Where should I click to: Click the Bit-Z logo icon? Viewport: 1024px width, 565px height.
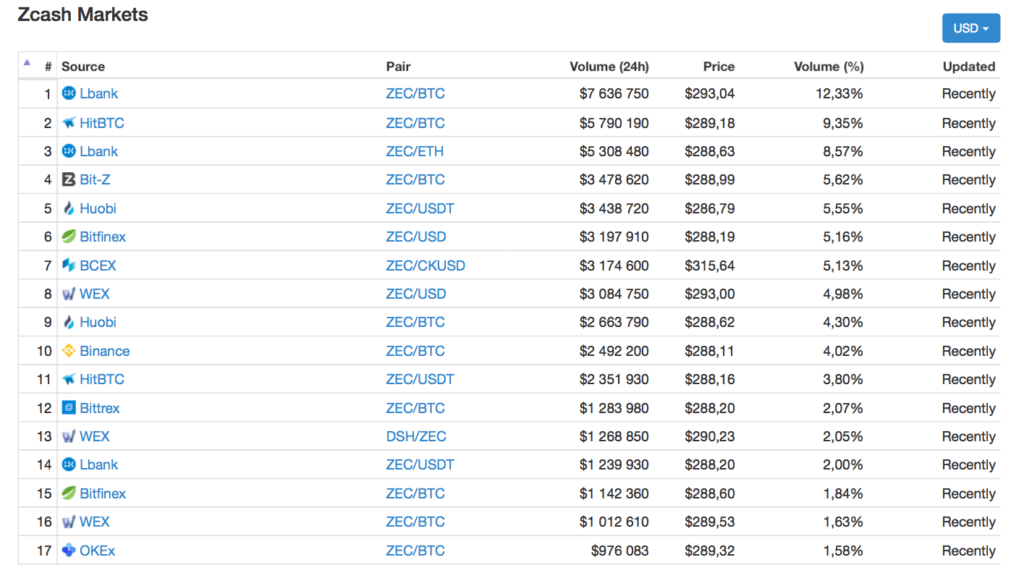pyautogui.click(x=69, y=179)
